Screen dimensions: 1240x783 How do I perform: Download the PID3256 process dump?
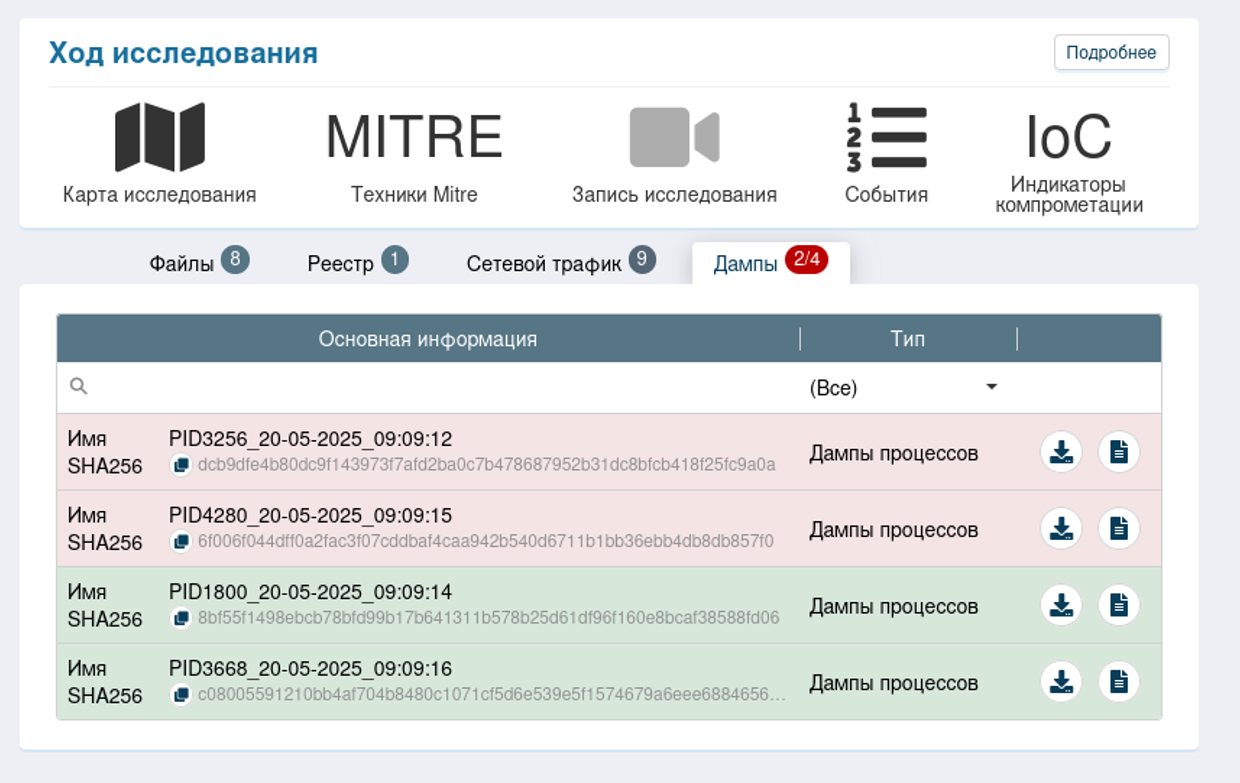point(1061,452)
